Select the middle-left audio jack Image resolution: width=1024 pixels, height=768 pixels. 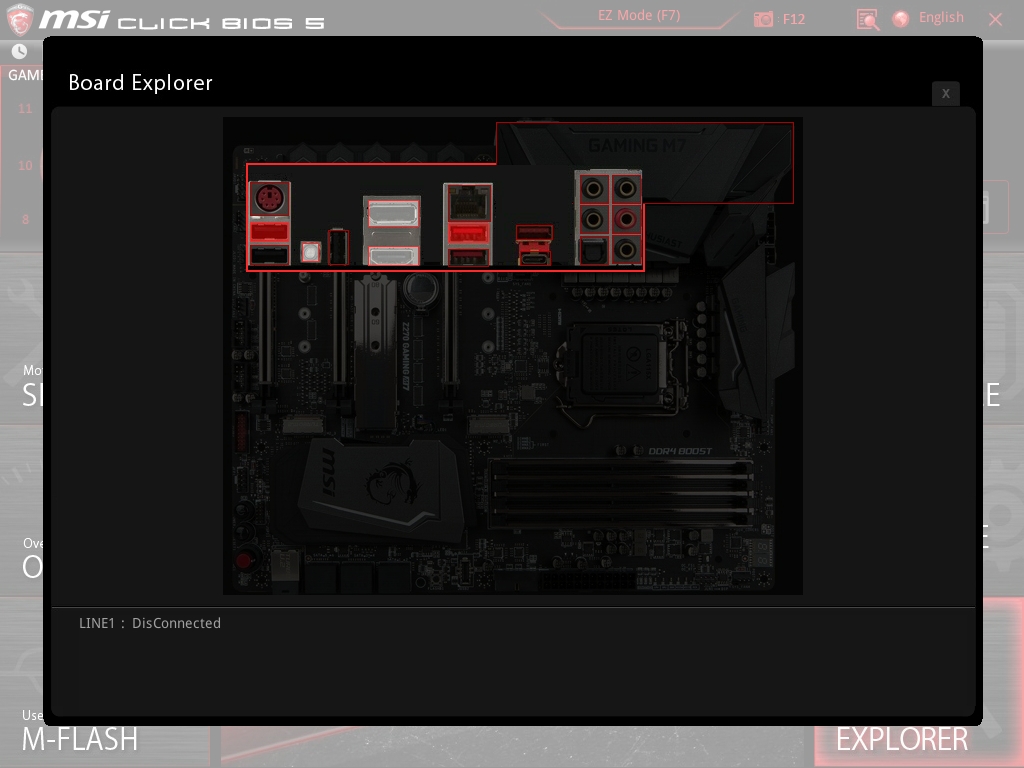tap(592, 220)
